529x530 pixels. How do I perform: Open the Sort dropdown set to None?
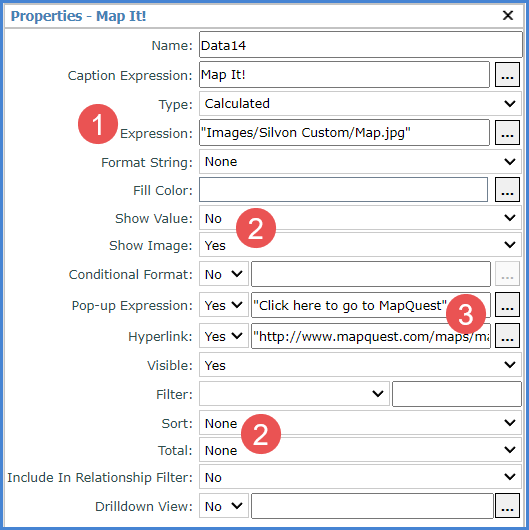tap(360, 423)
